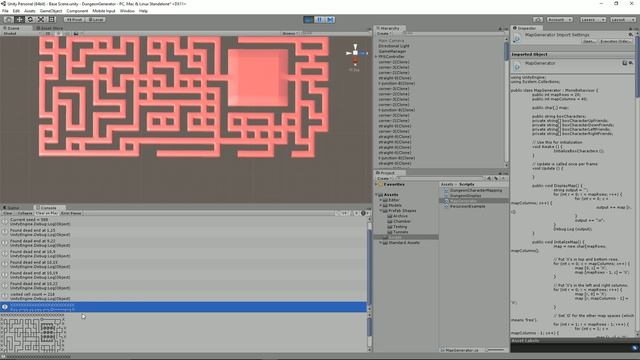This screenshot has height=360, width=640.
Task: Click info icon of 'visited cell count' log
Action: click(4, 296)
